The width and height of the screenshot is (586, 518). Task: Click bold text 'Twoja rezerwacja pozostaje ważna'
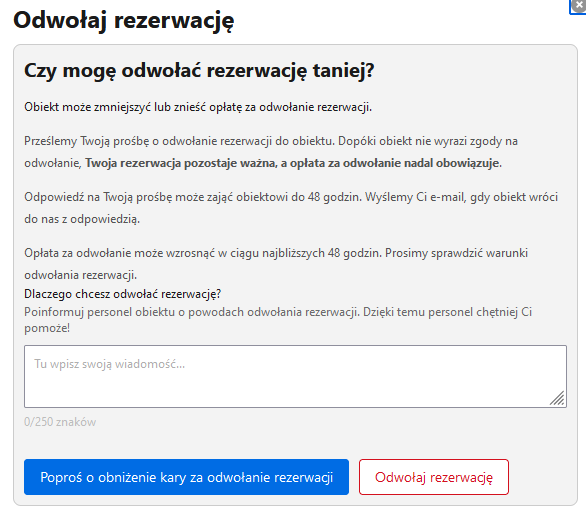tap(181, 163)
